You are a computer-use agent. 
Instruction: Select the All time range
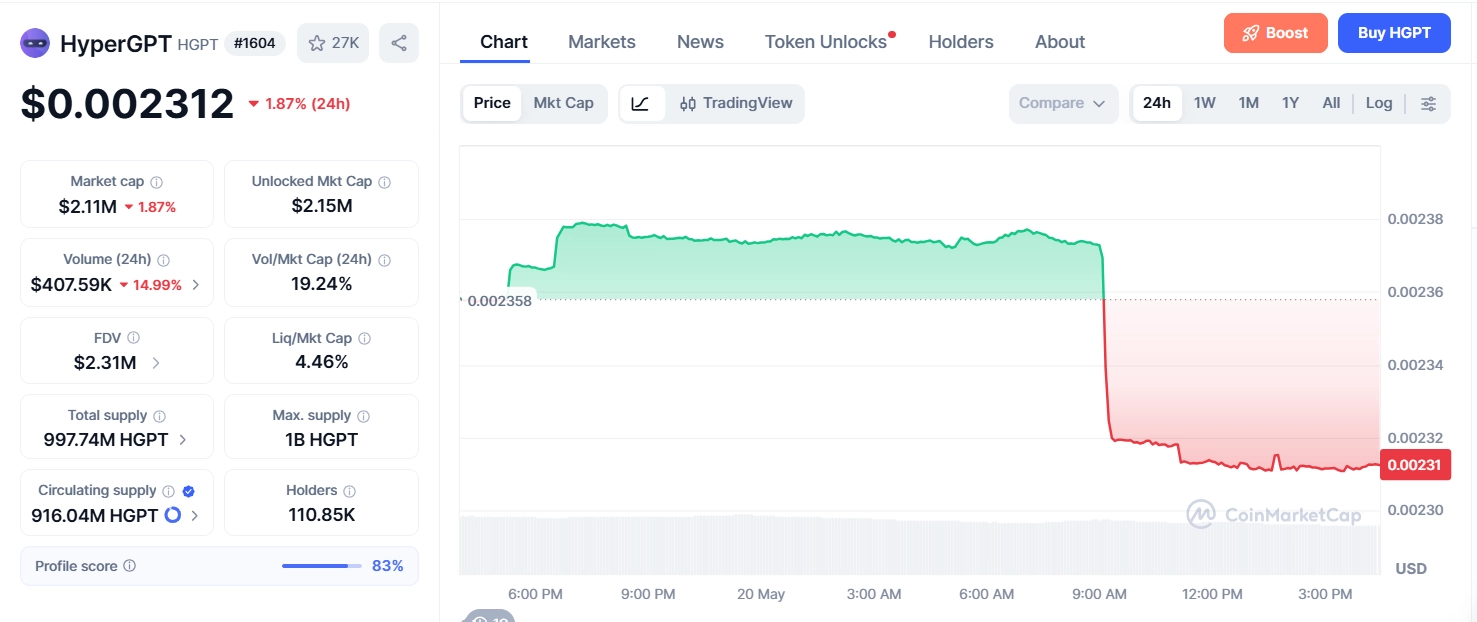(x=1331, y=103)
